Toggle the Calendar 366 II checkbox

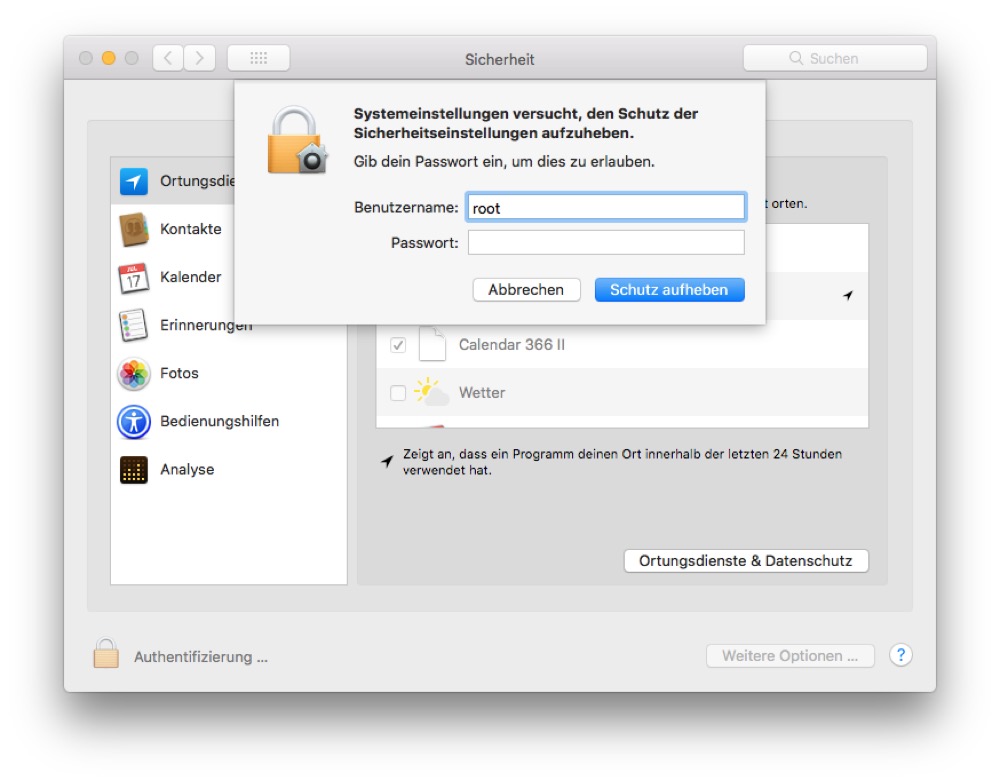tap(398, 345)
